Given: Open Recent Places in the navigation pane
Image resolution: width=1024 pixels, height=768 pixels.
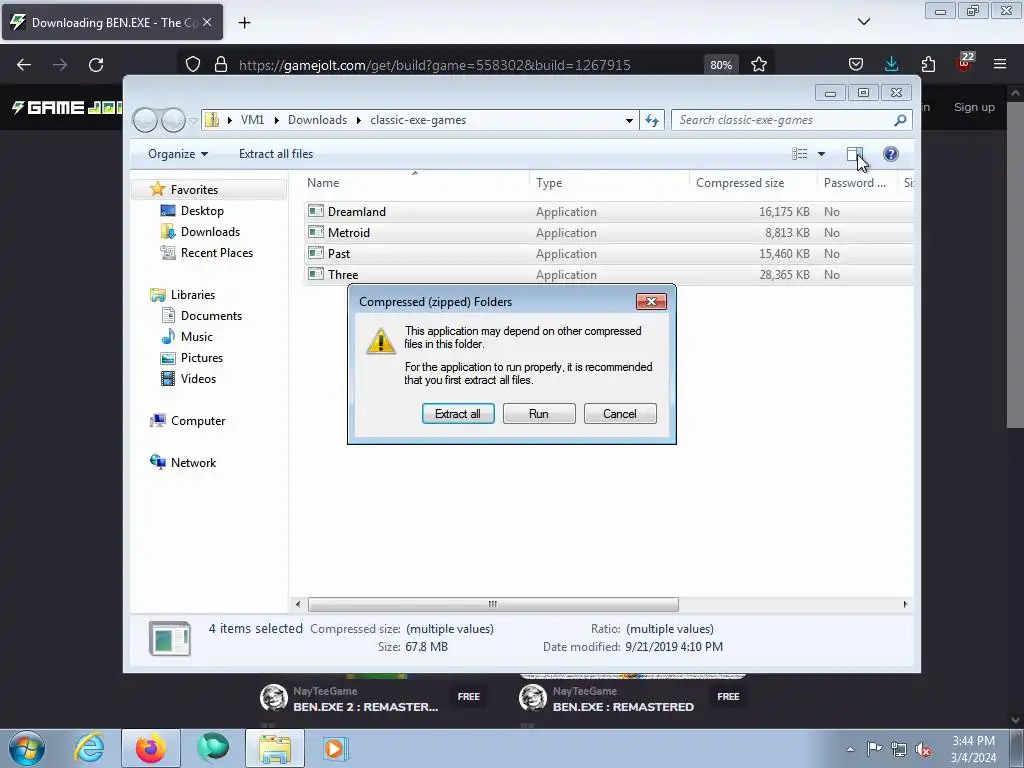Looking at the screenshot, I should (216, 253).
